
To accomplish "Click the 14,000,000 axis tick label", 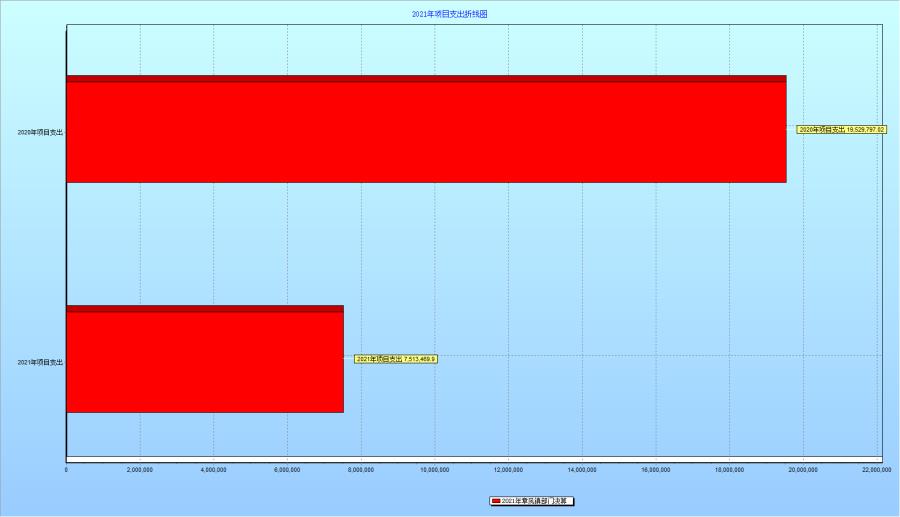I will (583, 468).
